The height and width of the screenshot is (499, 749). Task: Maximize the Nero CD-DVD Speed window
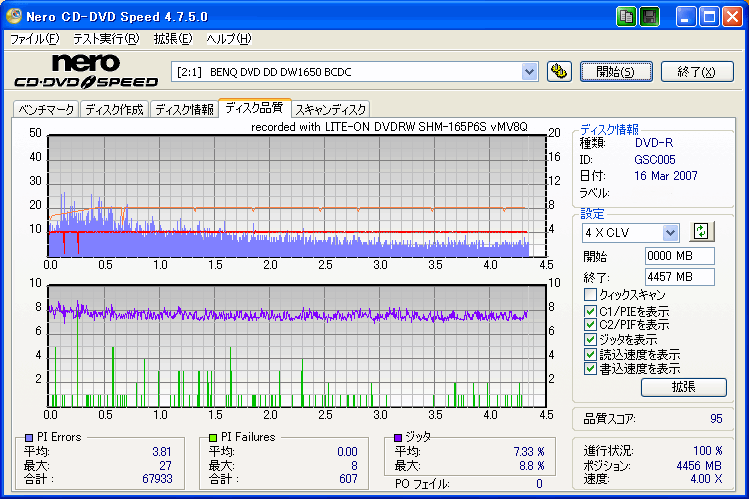coord(709,16)
